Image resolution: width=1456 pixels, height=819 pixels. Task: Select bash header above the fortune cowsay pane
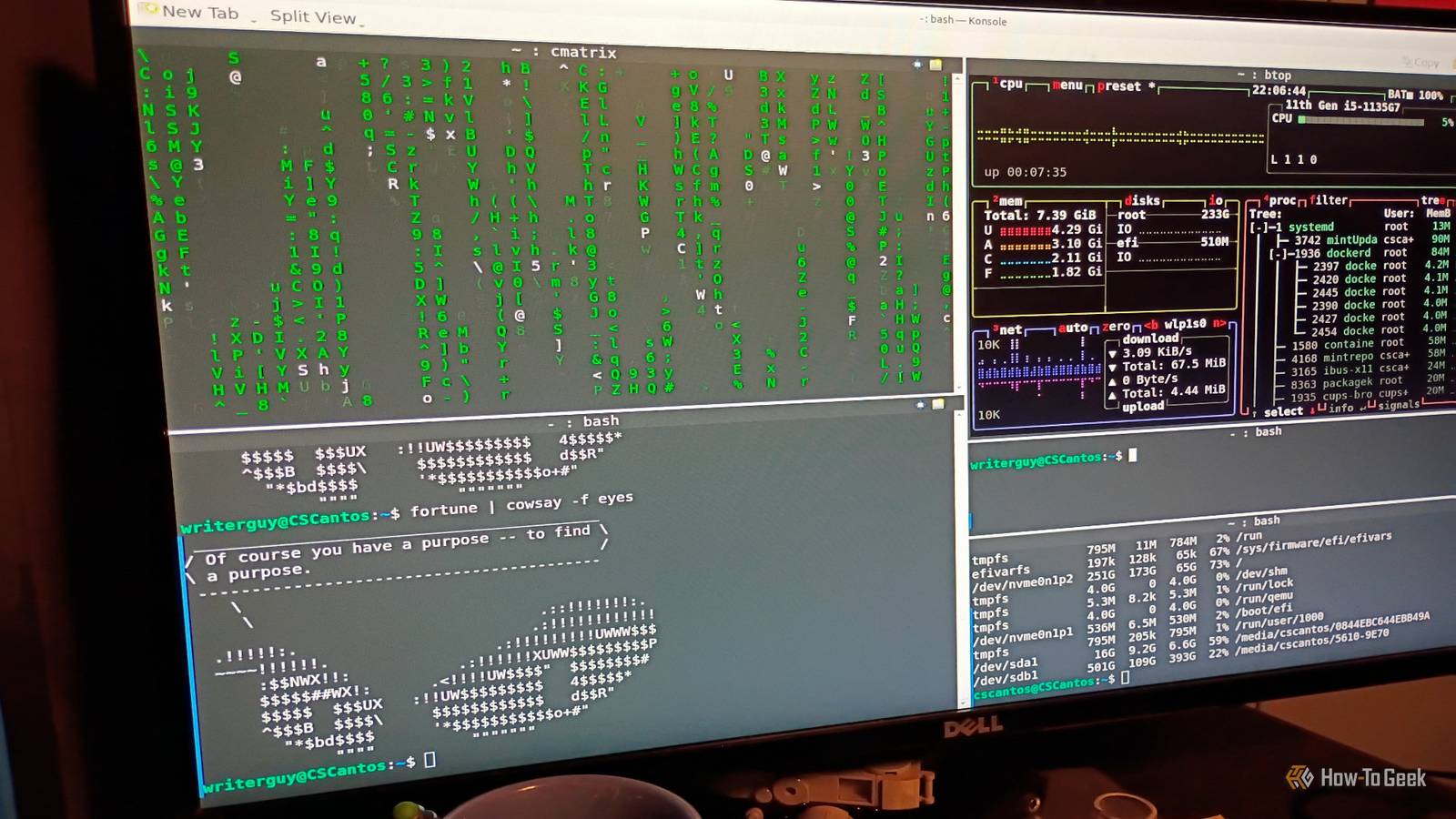[x=582, y=421]
